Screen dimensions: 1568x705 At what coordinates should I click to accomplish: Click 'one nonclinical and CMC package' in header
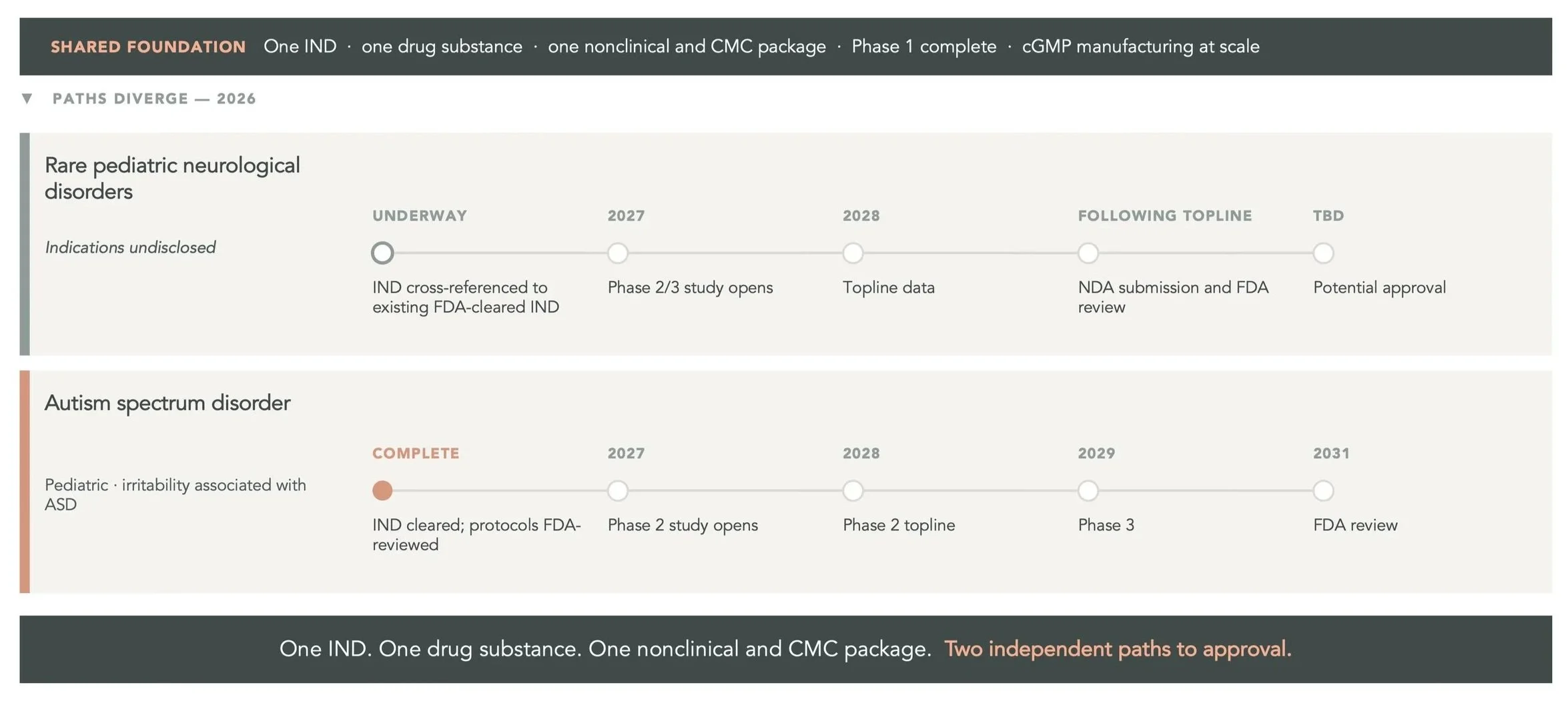click(x=687, y=46)
